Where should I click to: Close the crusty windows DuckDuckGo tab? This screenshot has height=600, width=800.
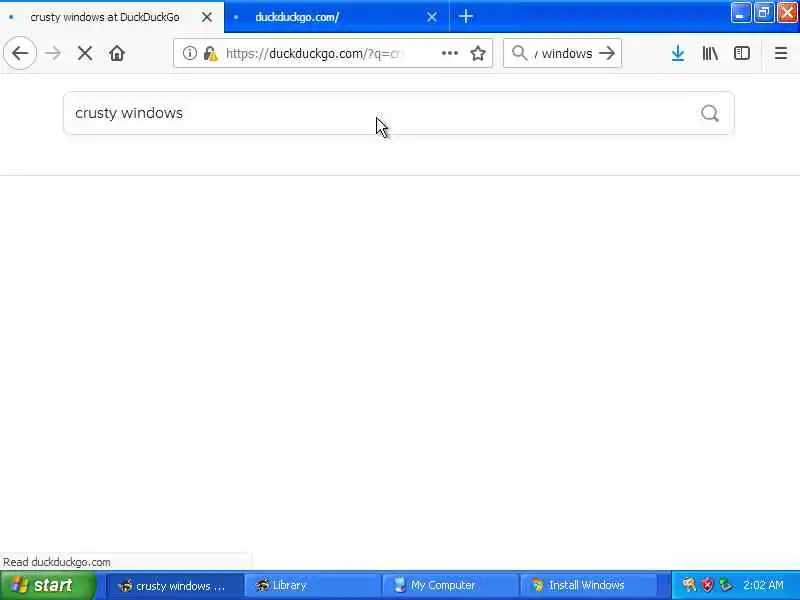pyautogui.click(x=207, y=17)
